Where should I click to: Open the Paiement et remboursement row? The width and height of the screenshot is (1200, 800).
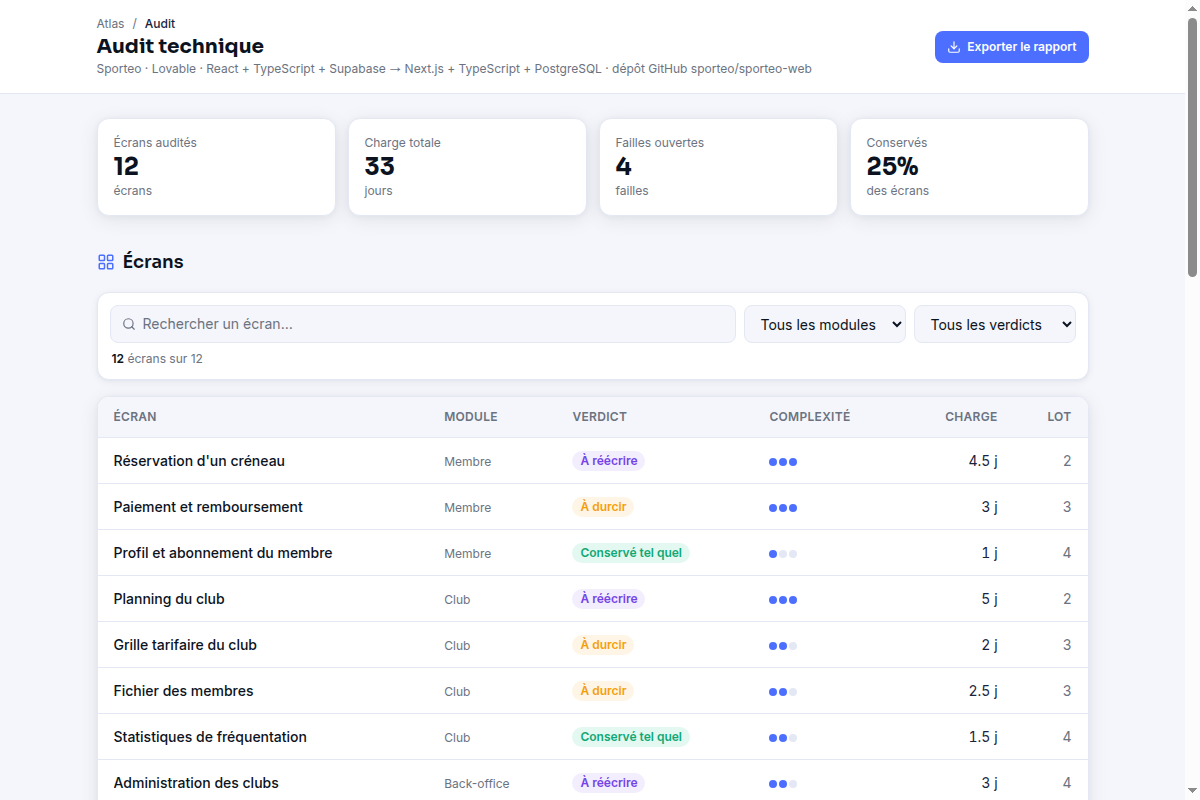(593, 507)
